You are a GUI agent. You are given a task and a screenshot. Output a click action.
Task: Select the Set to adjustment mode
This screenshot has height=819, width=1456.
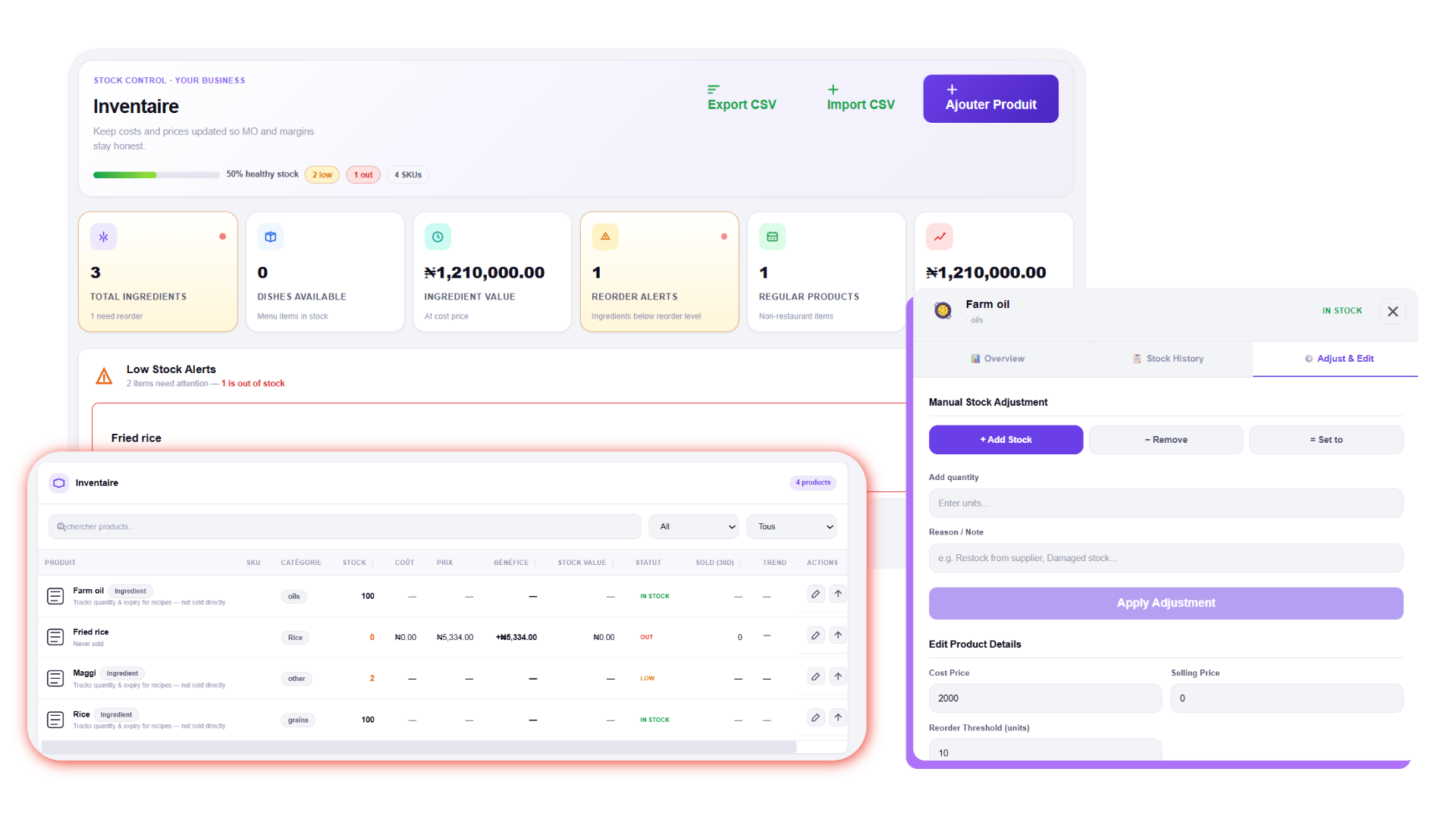pyautogui.click(x=1326, y=440)
